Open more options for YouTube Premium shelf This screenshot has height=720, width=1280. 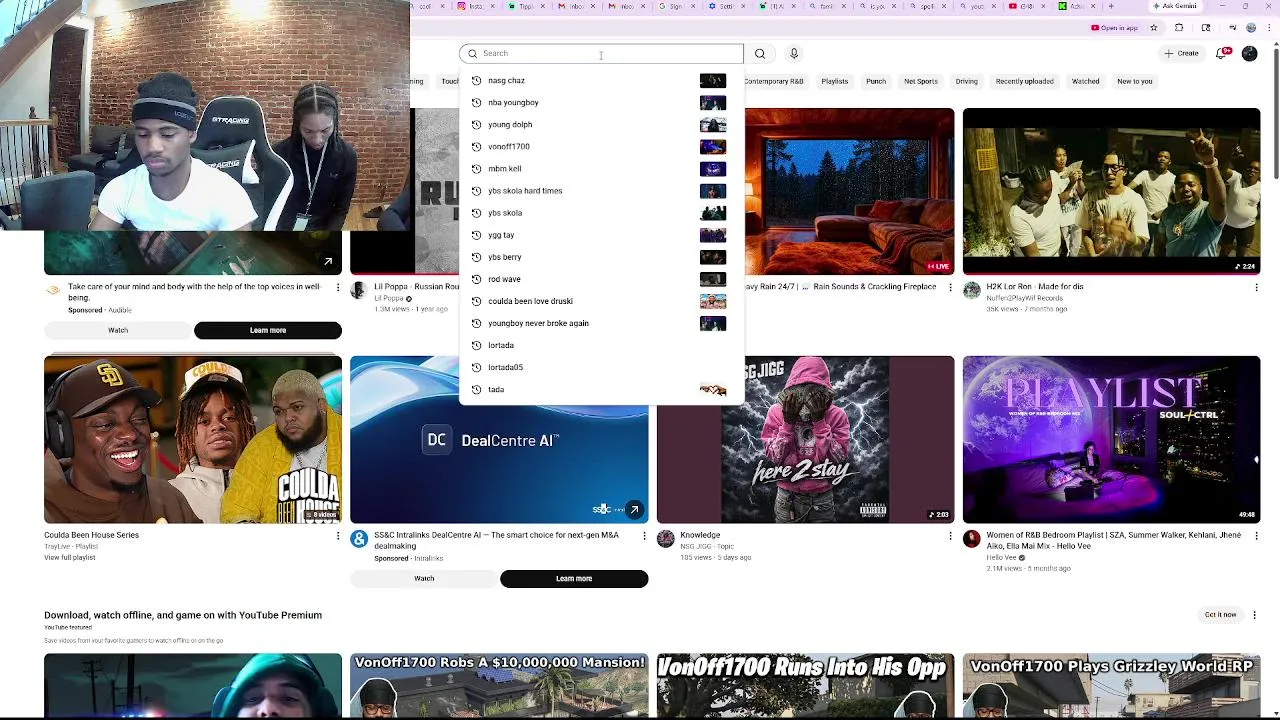pos(1254,615)
